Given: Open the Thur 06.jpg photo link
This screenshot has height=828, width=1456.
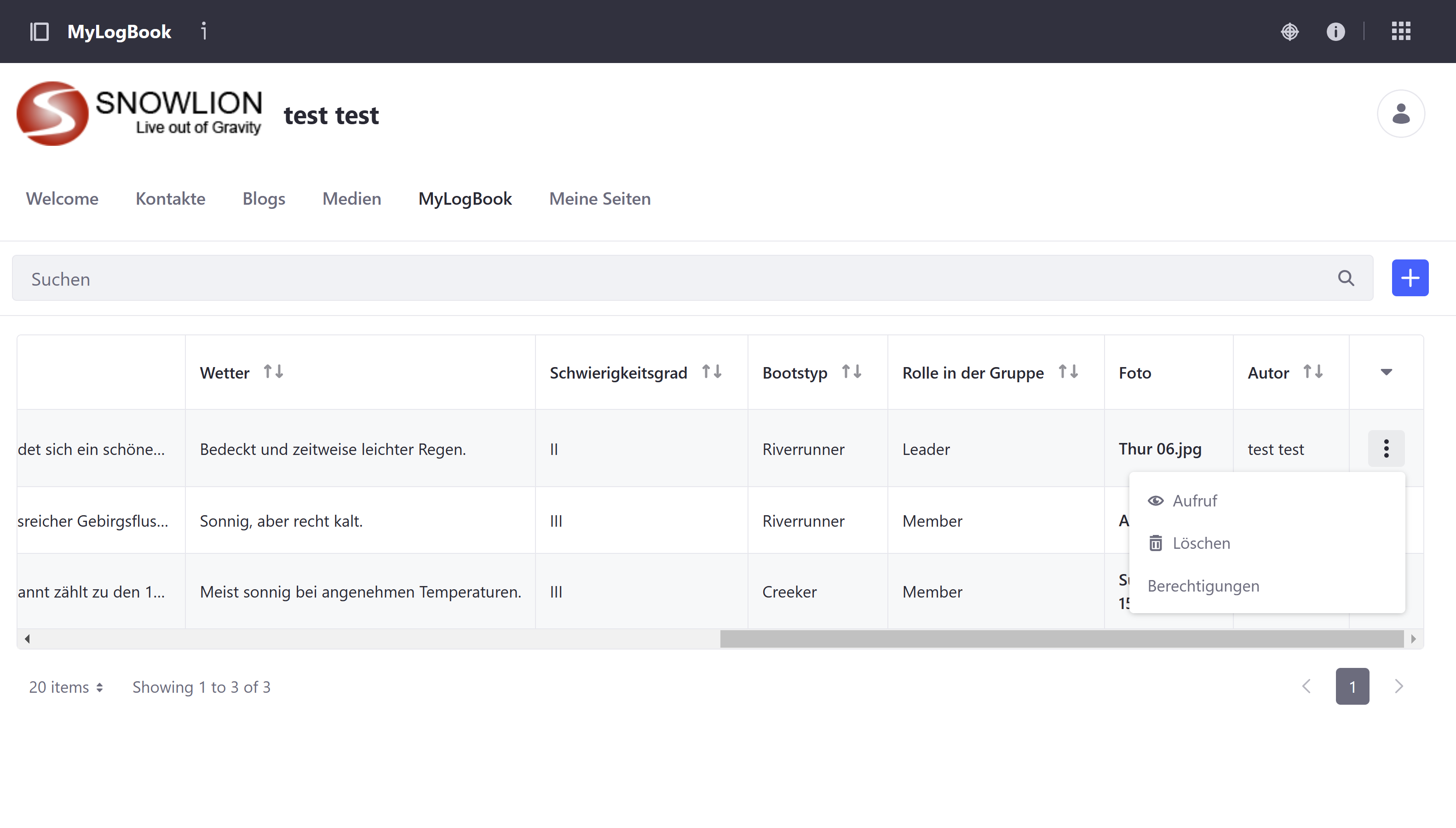Looking at the screenshot, I should click(1160, 449).
